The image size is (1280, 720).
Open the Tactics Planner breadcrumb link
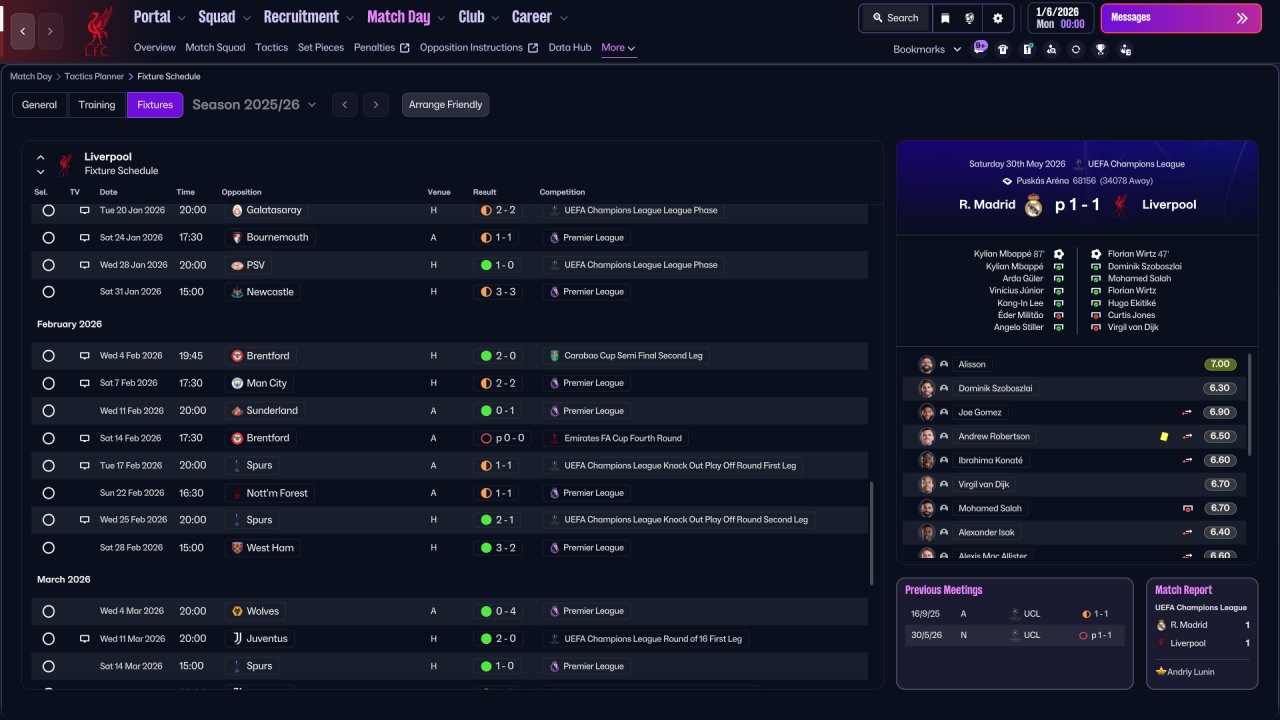(94, 77)
